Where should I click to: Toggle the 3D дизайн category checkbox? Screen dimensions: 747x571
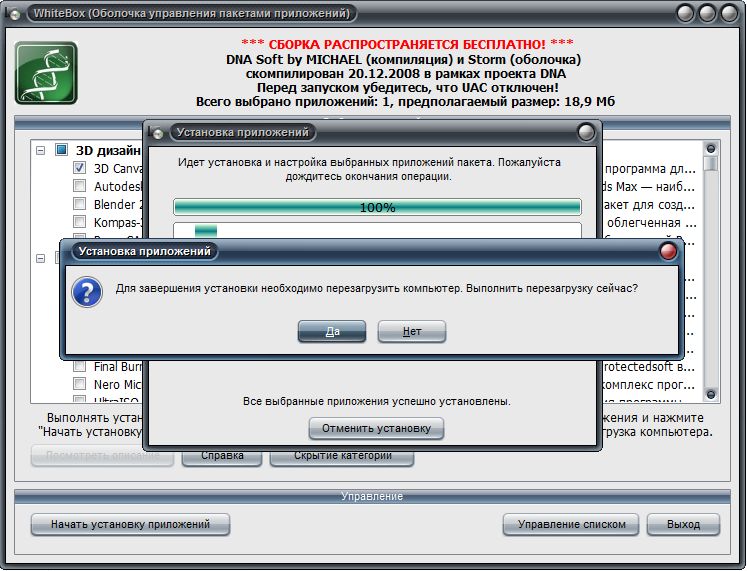pos(61,150)
